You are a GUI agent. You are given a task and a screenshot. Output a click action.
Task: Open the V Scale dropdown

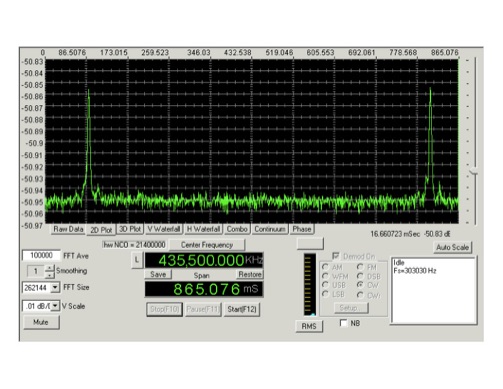[55, 306]
